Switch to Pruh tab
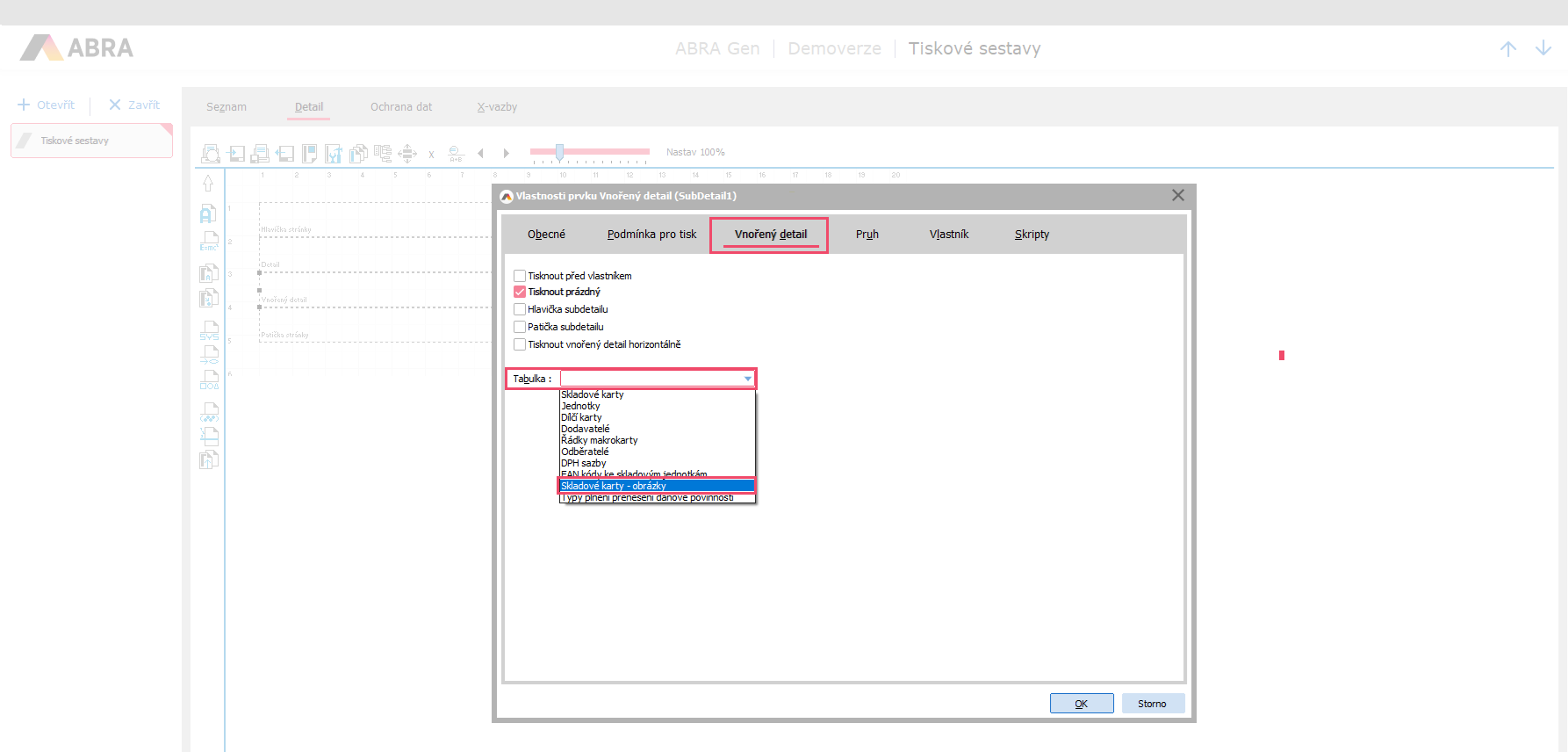This screenshot has width=1568, height=752. click(x=867, y=235)
